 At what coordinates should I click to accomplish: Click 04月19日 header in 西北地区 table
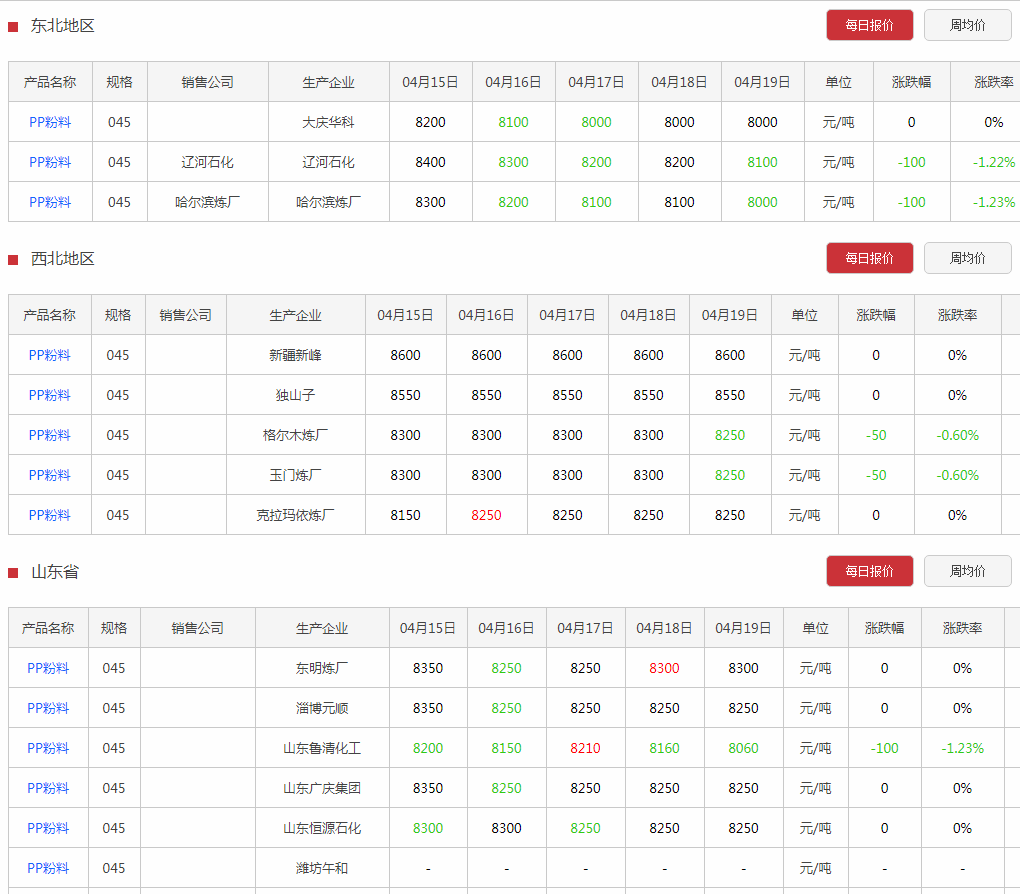[730, 315]
